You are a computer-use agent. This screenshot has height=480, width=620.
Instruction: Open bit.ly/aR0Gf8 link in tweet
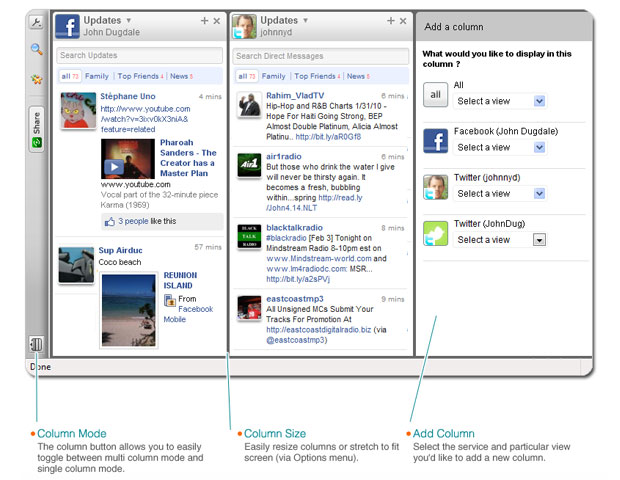point(328,137)
